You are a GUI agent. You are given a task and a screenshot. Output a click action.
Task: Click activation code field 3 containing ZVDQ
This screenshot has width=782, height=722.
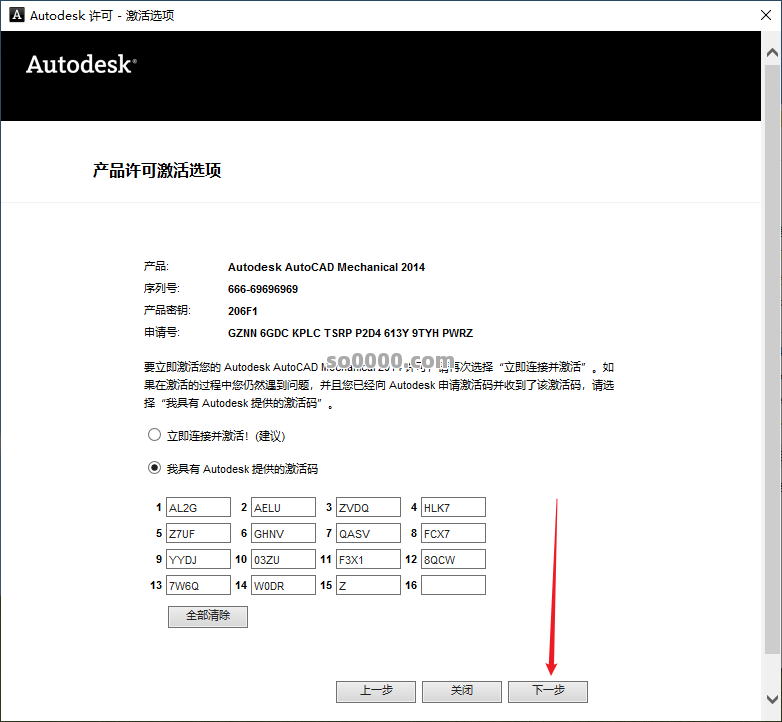(x=368, y=507)
